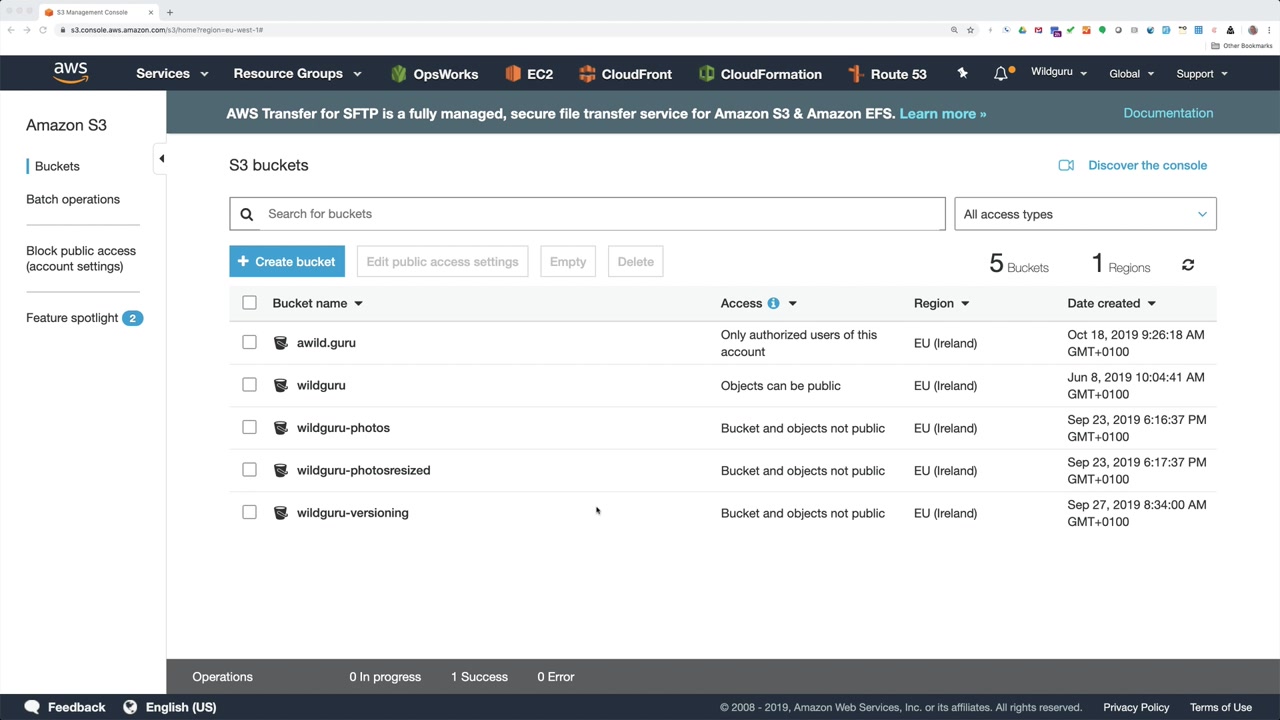The image size is (1280, 720).
Task: Open Batch operations in the sidebar
Action: tap(73, 199)
